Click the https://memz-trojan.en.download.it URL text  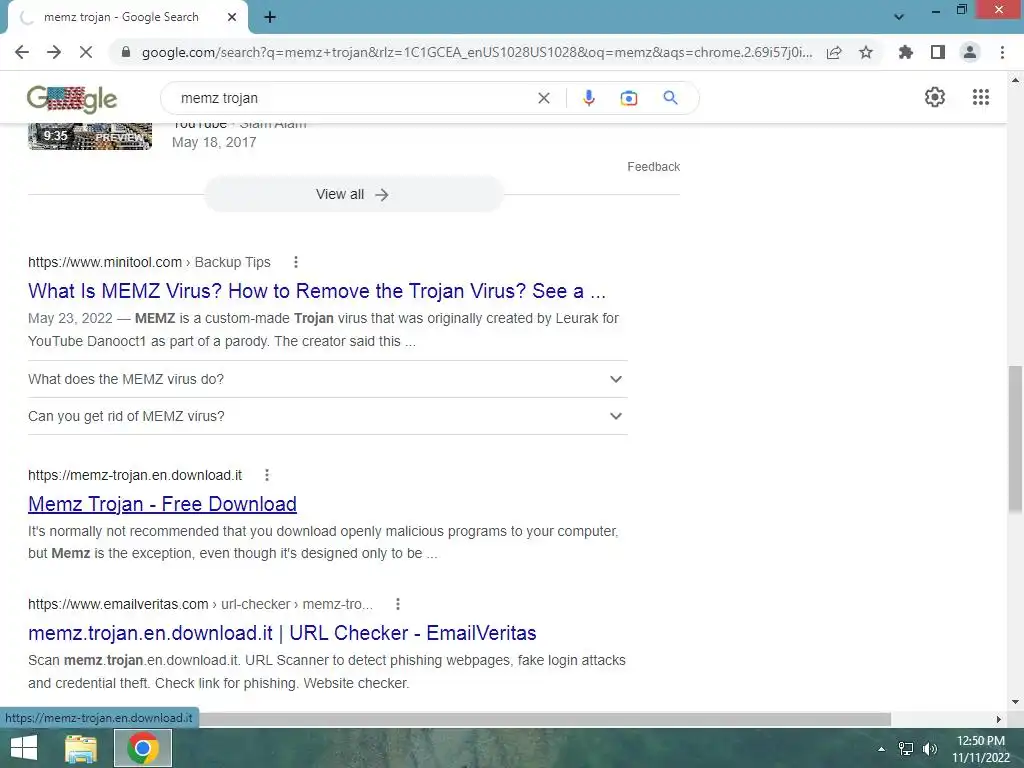[135, 475]
